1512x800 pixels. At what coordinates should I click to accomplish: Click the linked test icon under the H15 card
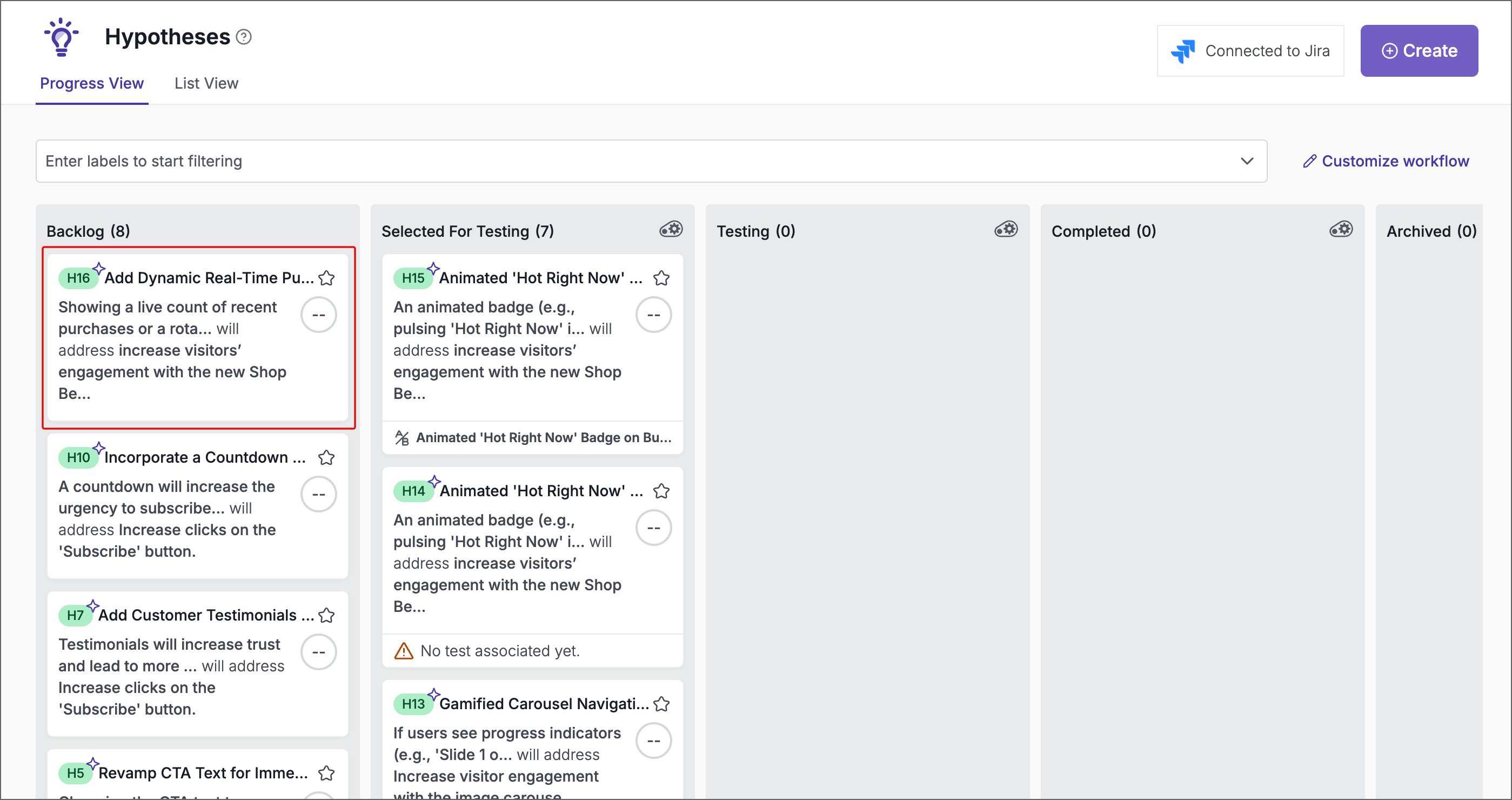tap(402, 438)
